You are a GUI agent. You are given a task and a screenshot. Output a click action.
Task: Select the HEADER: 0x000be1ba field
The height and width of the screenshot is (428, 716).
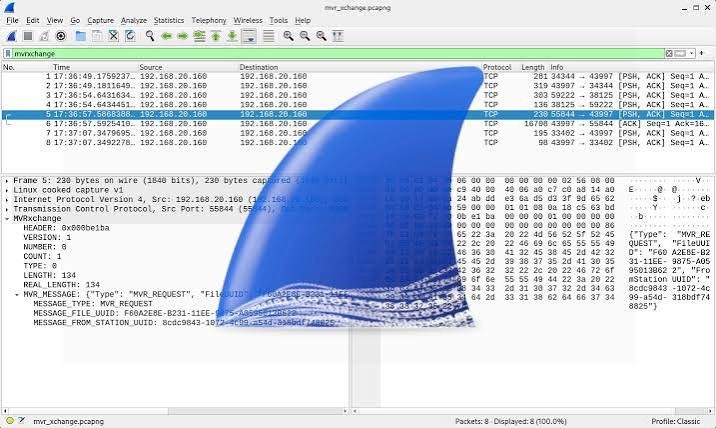pos(66,228)
